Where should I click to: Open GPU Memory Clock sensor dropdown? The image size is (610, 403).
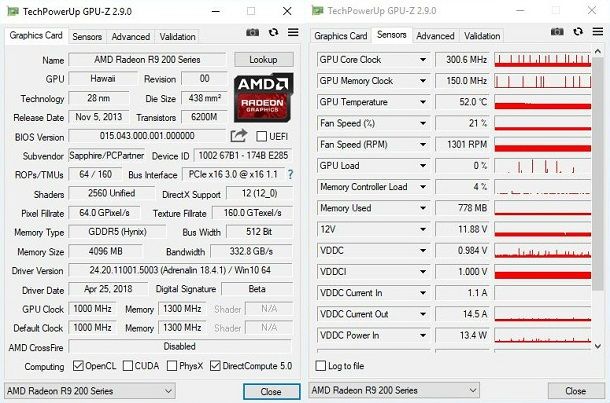point(422,81)
